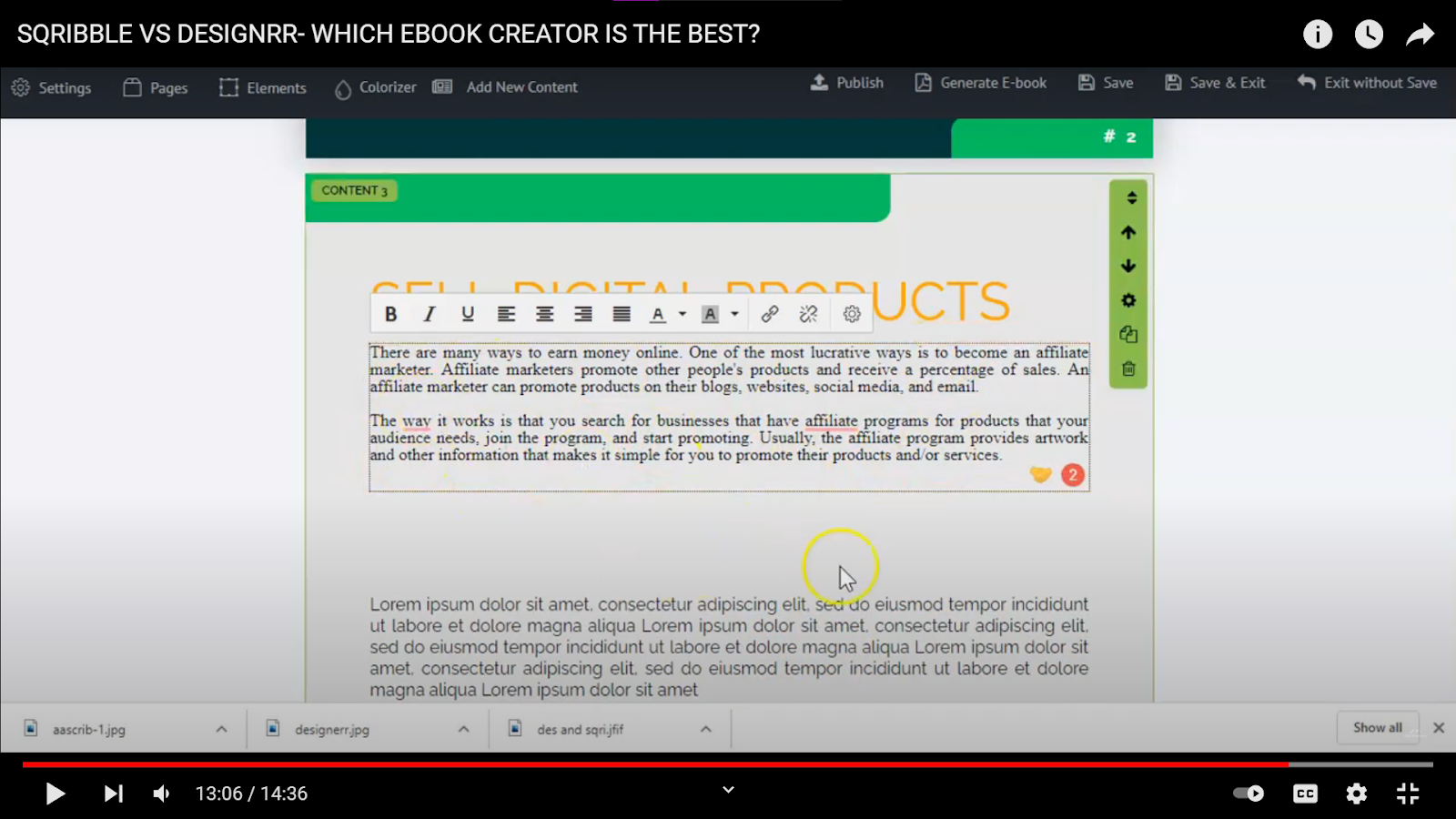Underline the selected text
The width and height of the screenshot is (1456, 819).
click(468, 314)
